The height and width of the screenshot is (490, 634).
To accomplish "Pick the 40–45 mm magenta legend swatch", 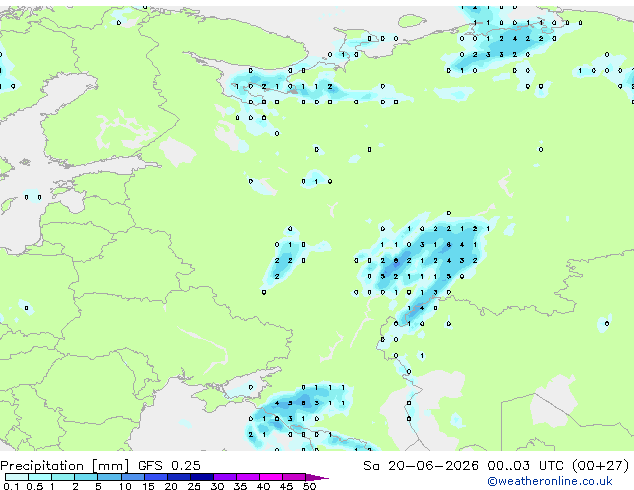I will click(x=271, y=477).
